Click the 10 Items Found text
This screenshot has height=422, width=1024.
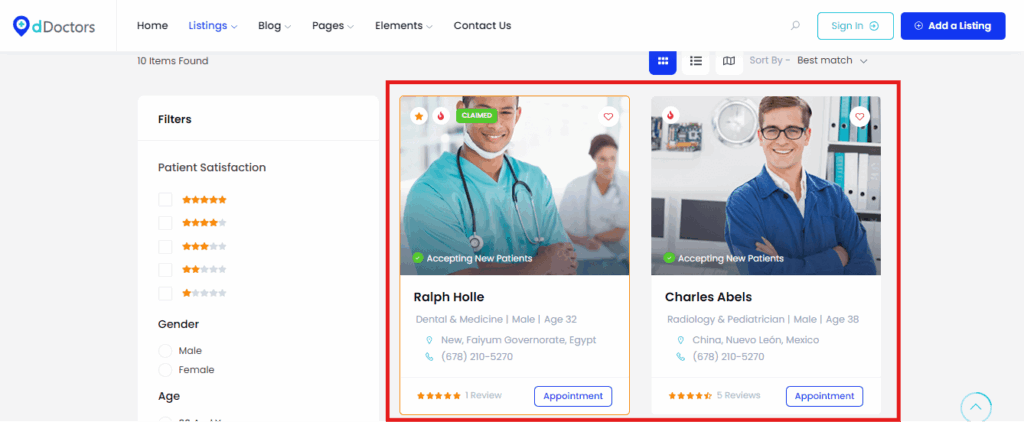coord(172,61)
